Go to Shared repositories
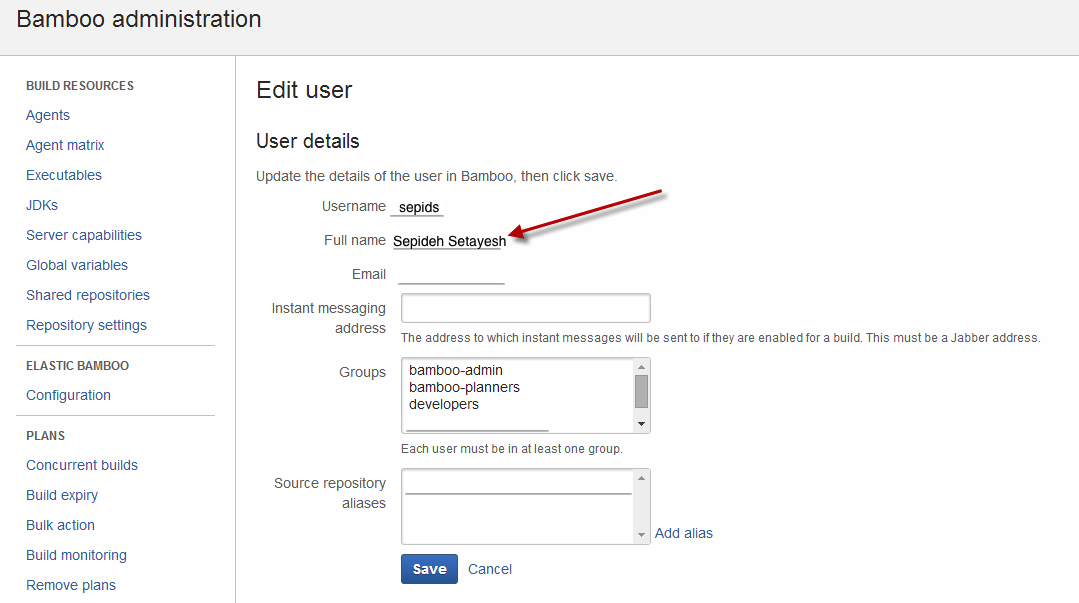Image resolution: width=1079 pixels, height=603 pixels. coord(87,295)
